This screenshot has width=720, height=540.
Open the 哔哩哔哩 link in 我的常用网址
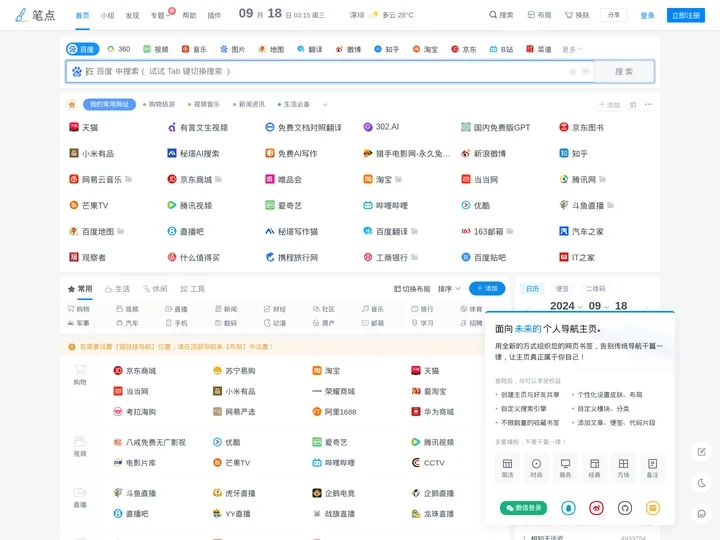(385, 205)
